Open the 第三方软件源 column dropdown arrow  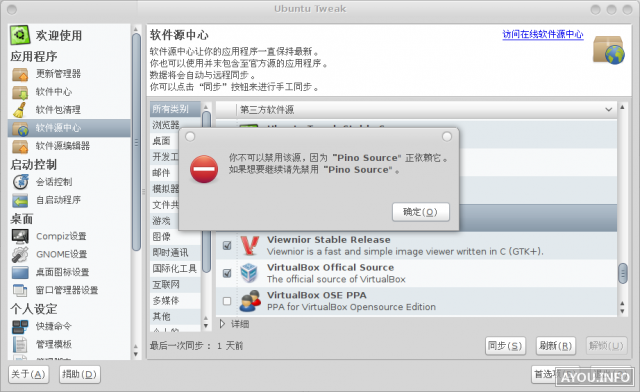point(608,109)
